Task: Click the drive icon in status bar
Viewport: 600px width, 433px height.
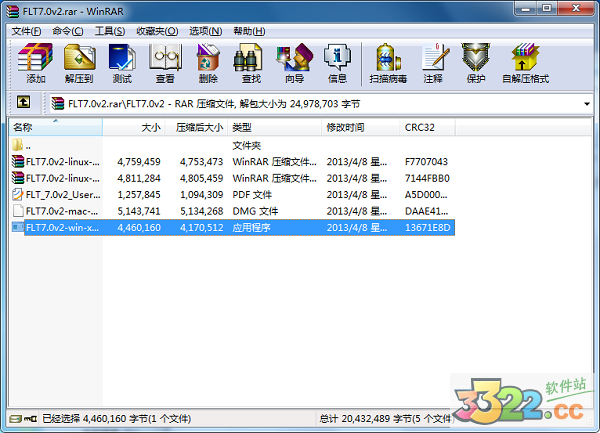Action: 15,419
